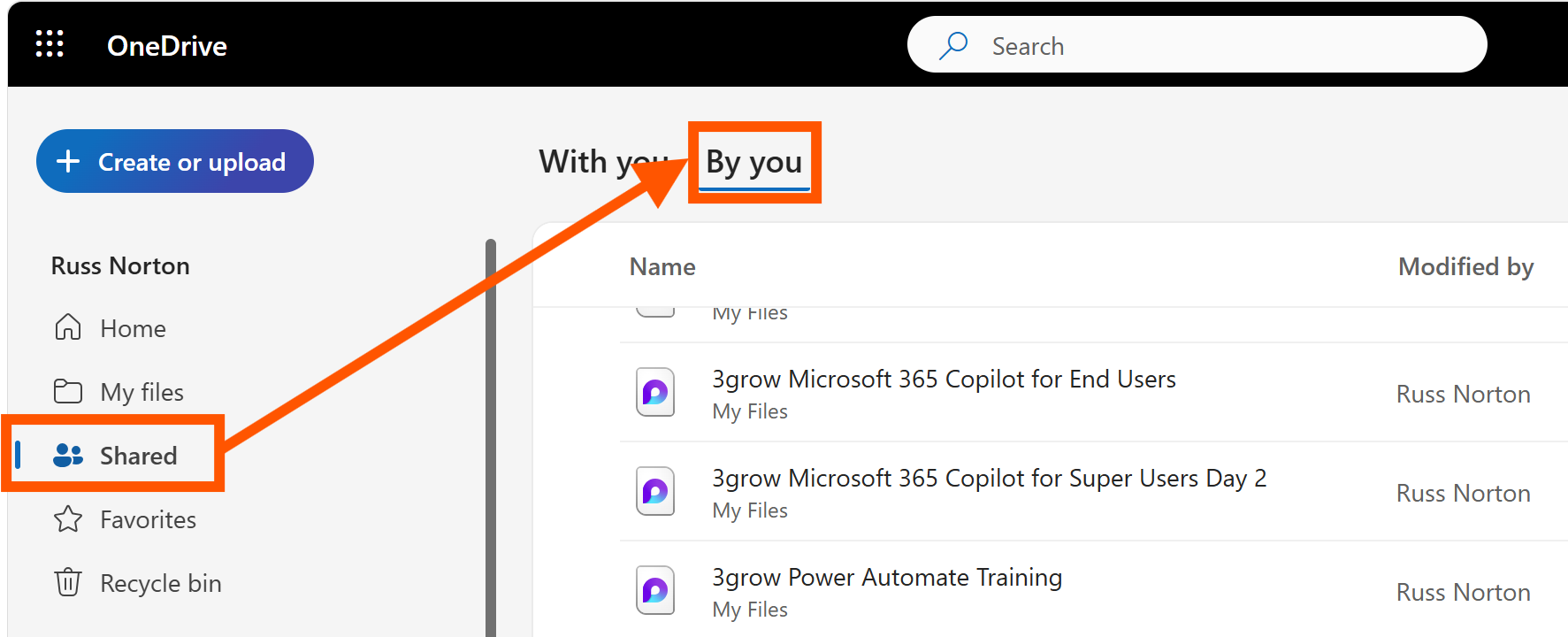Sort by the Name column header

(662, 266)
